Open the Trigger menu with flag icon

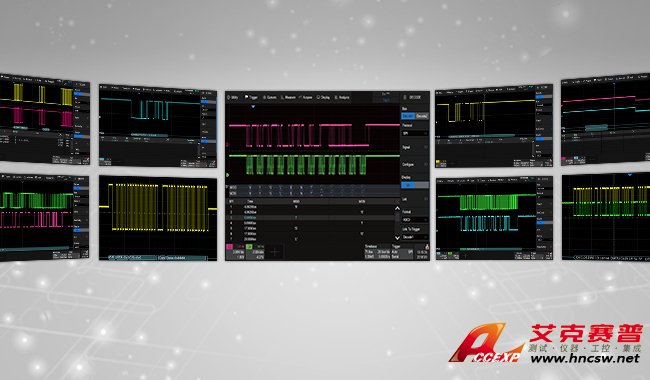[252, 97]
